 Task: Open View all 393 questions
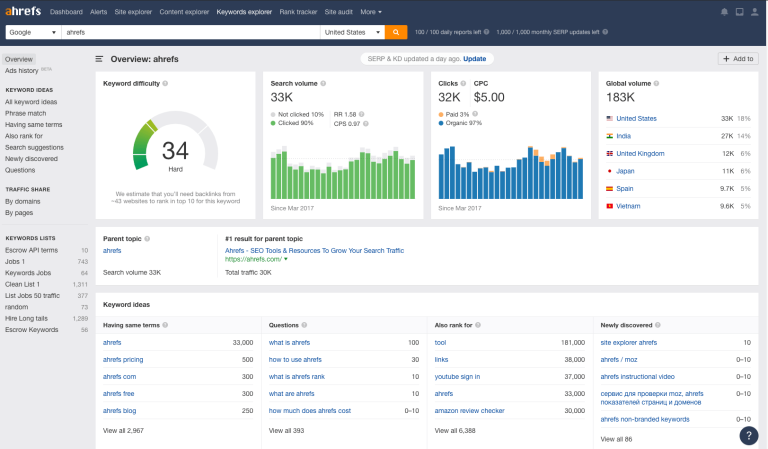coord(287,430)
